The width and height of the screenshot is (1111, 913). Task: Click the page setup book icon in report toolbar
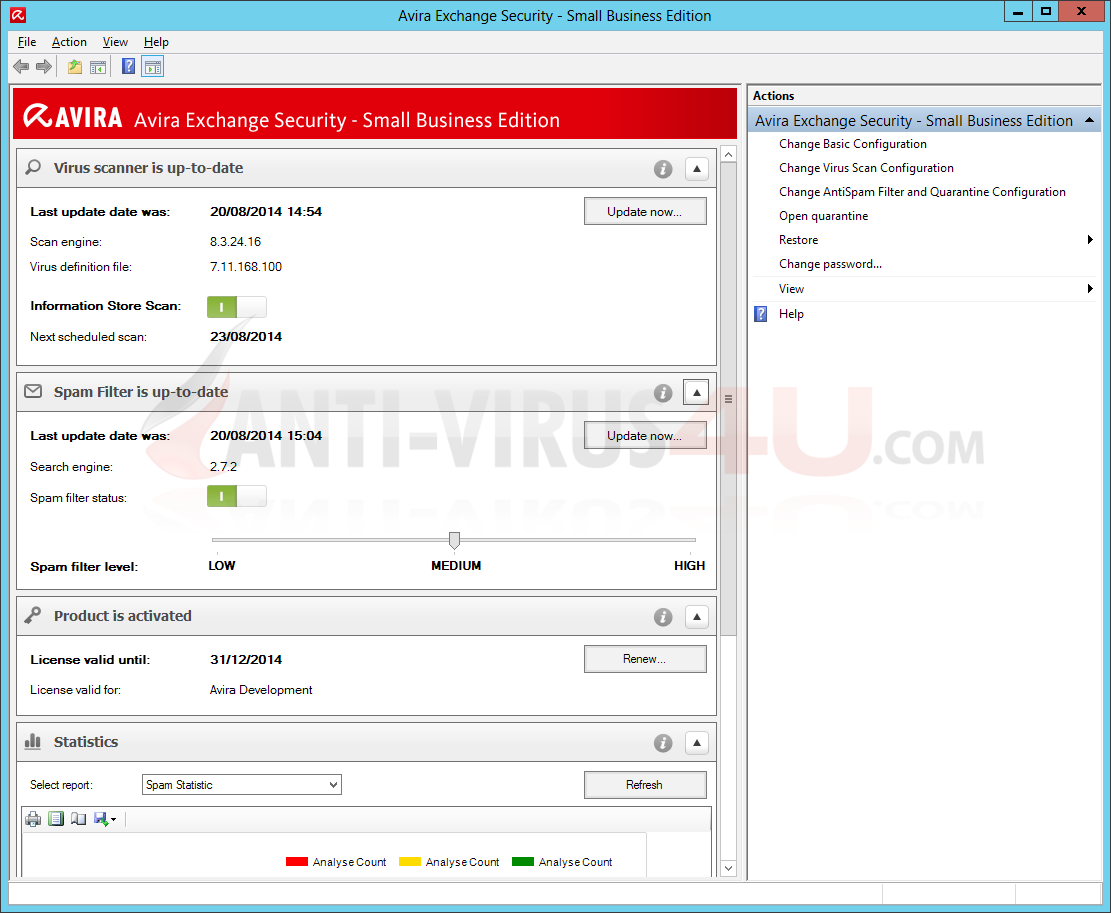coord(78,819)
